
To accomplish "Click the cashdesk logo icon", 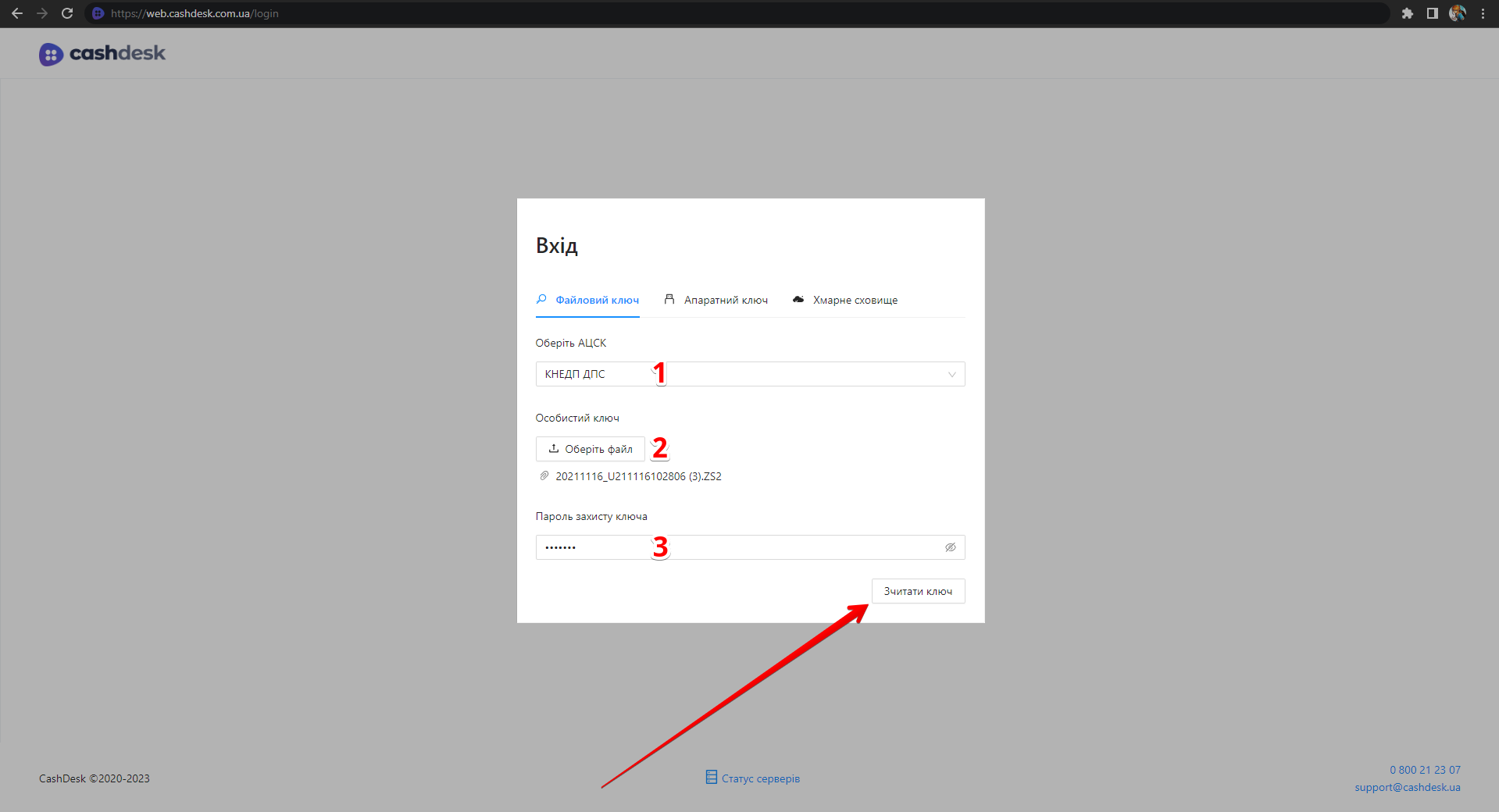I will [51, 54].
